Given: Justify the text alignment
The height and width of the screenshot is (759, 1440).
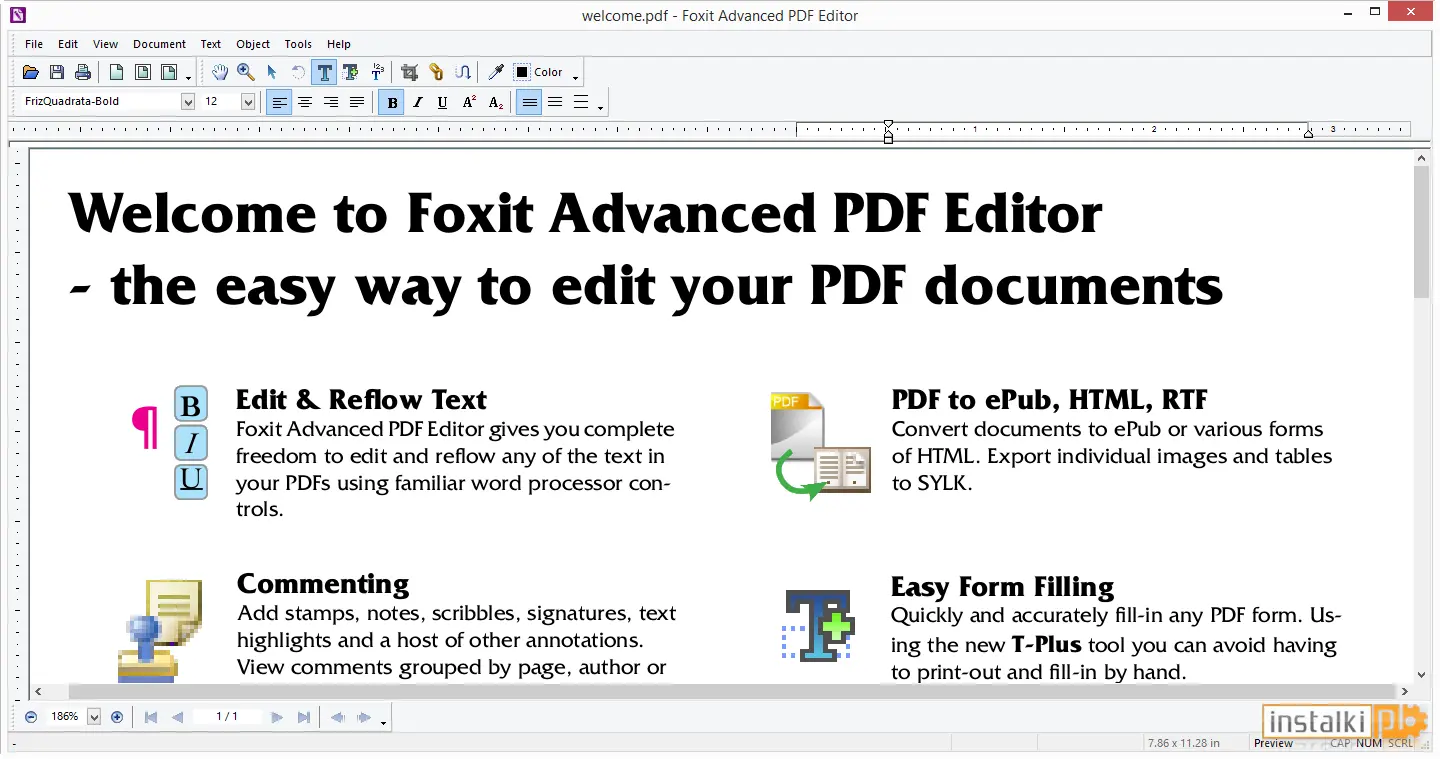Looking at the screenshot, I should tap(357, 102).
